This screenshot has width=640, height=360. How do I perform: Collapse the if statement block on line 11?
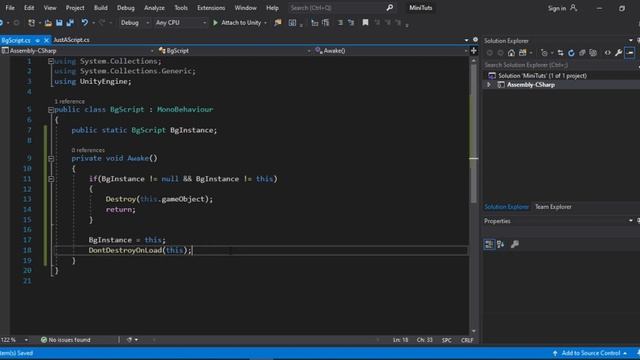coord(51,179)
